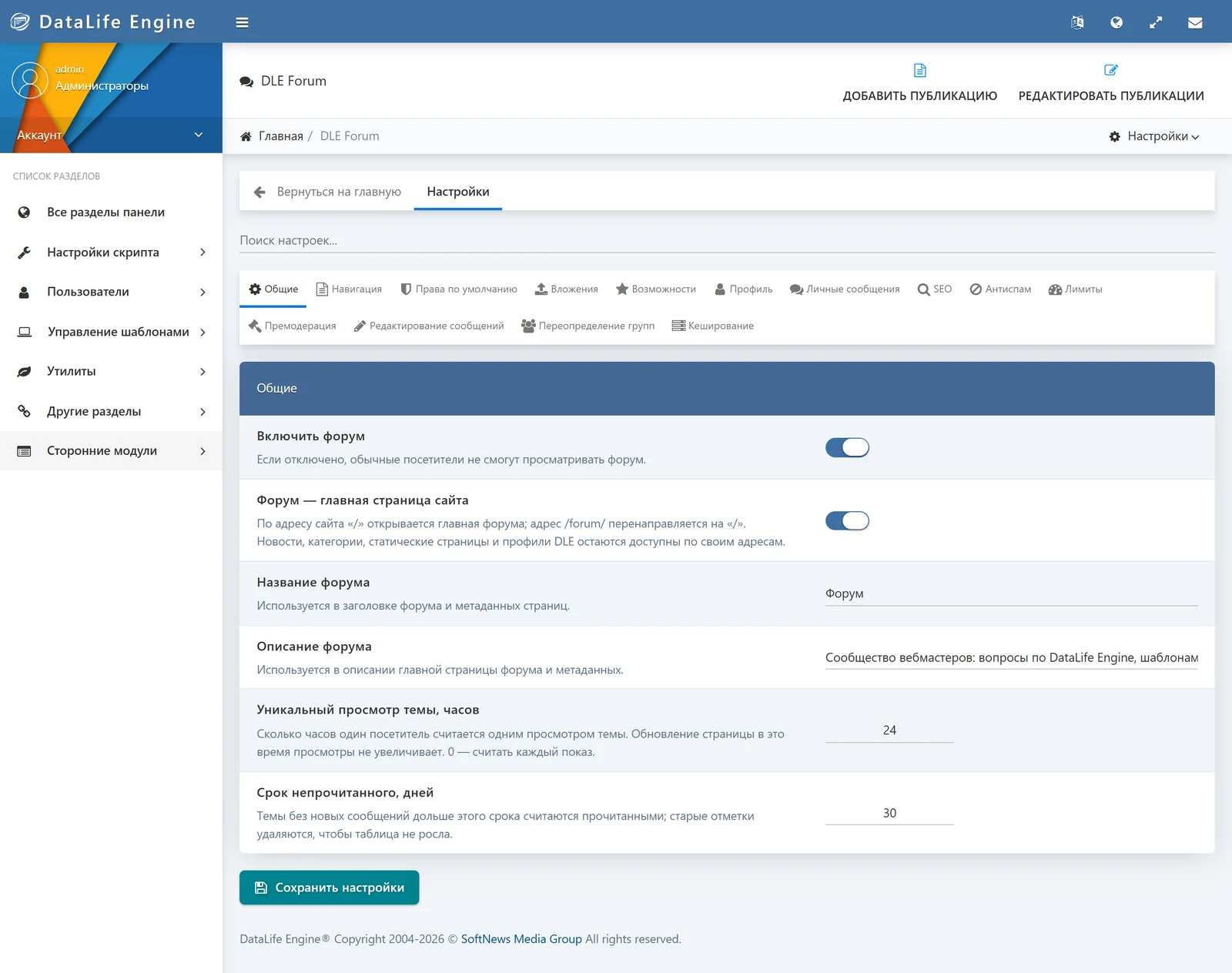Click the star icon of Возможности tab
The image size is (1232, 973).
click(622, 289)
